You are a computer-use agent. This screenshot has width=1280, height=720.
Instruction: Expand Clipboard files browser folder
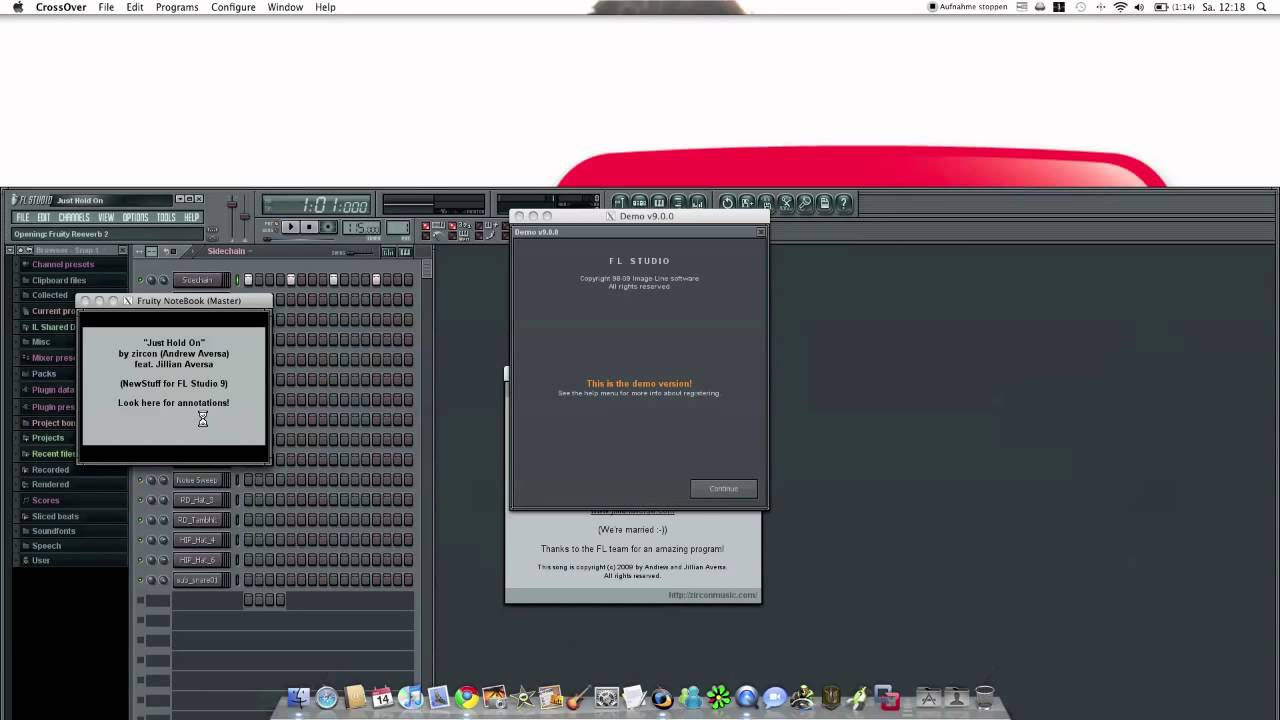coord(59,280)
